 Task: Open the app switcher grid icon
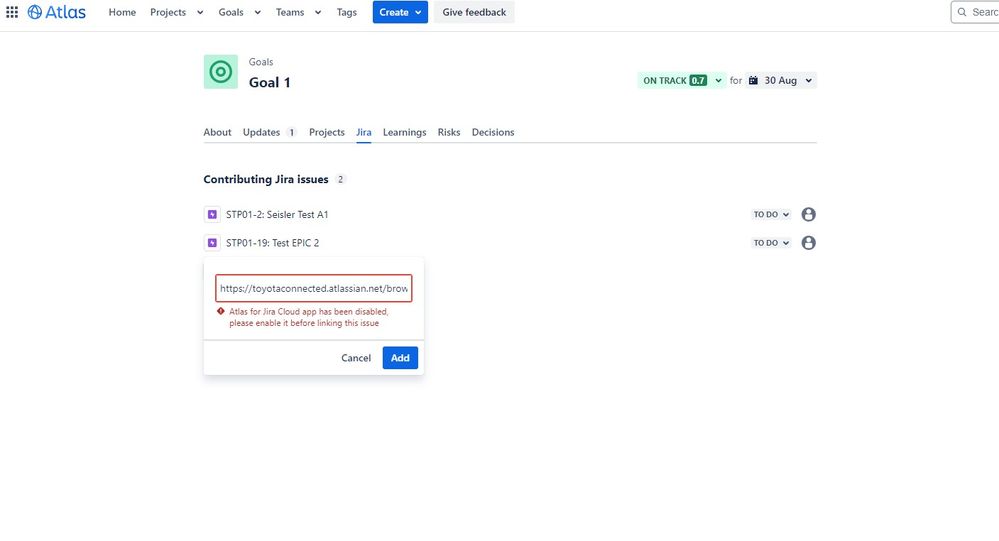click(x=12, y=12)
